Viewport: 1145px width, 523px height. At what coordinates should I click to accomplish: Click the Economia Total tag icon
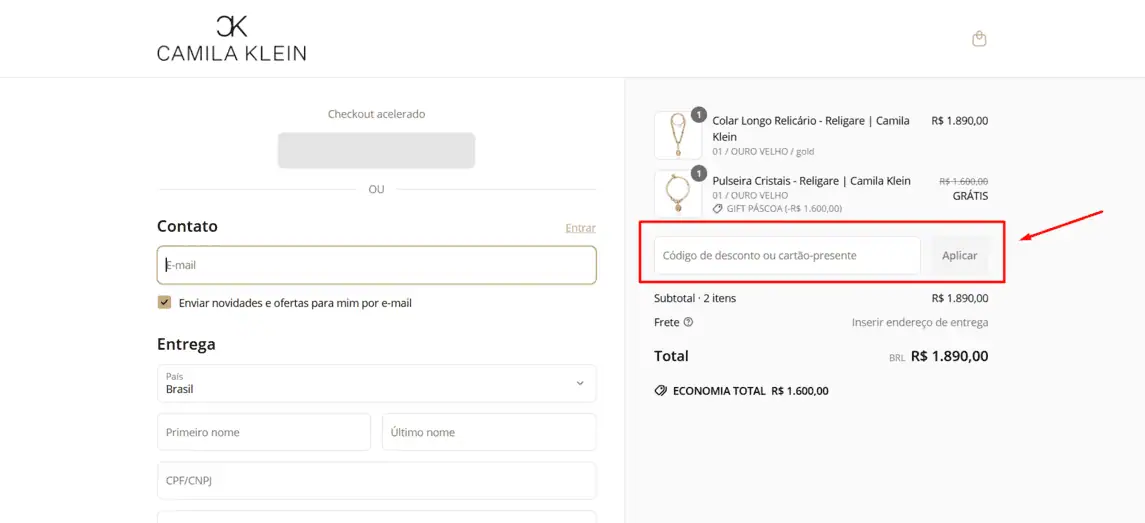coord(660,391)
